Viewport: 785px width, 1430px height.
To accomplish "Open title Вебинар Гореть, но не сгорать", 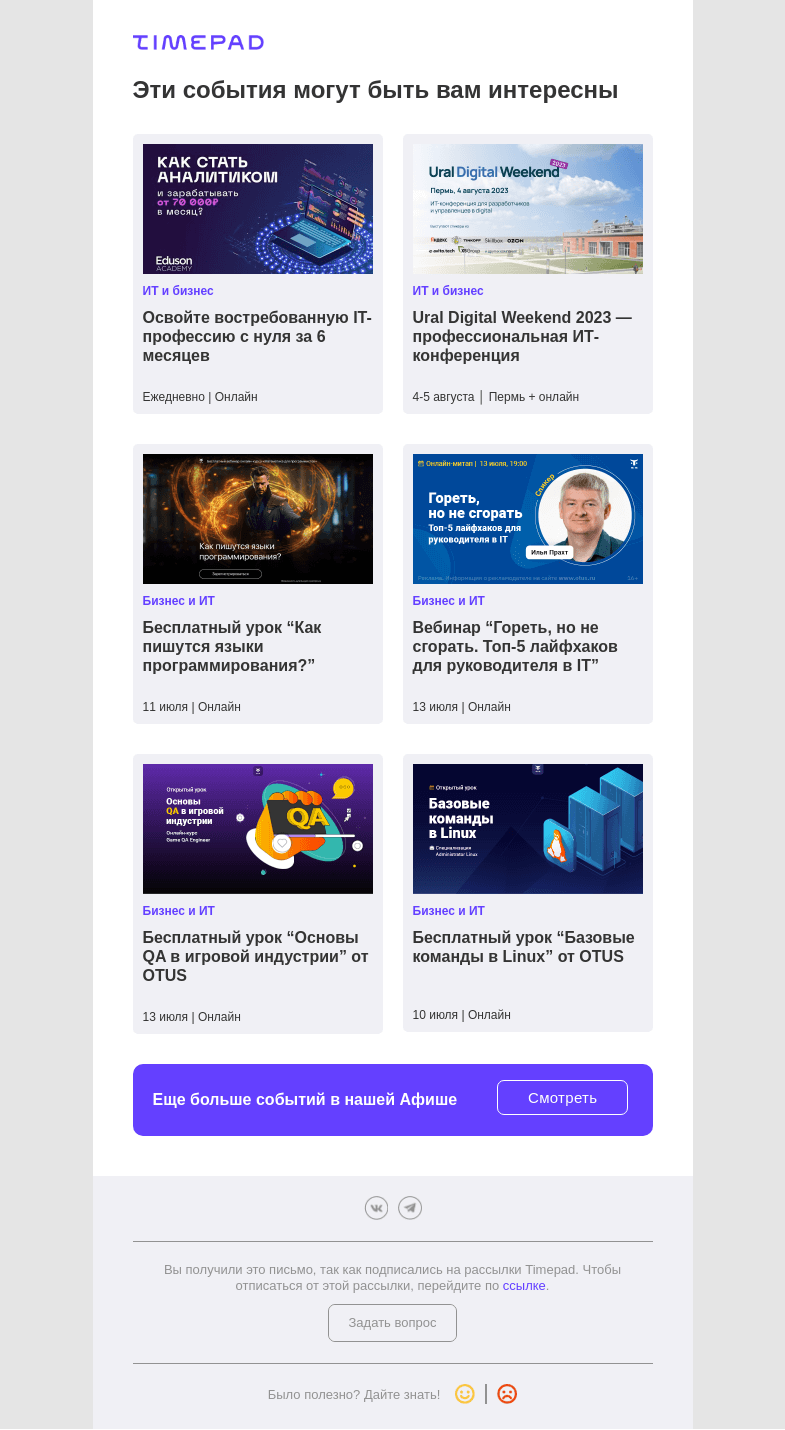I will [x=516, y=647].
